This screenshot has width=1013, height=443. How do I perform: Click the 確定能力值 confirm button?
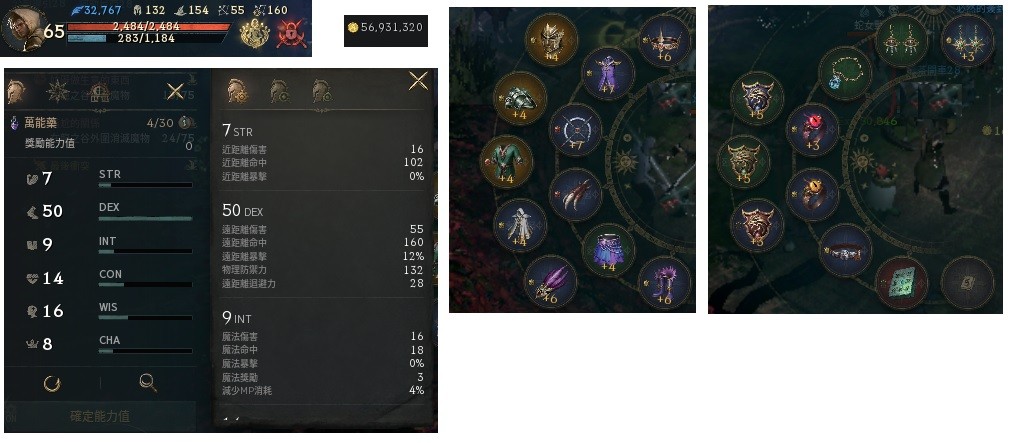click(100, 417)
